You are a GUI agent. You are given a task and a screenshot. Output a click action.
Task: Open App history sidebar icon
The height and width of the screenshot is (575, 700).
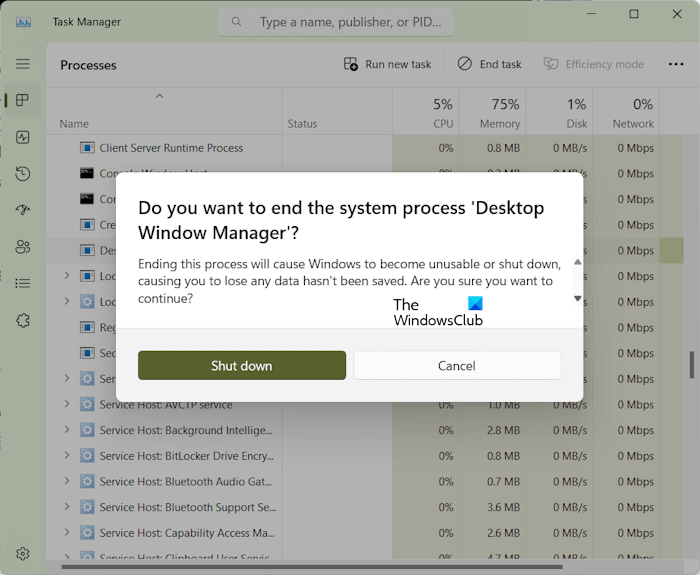(23, 174)
